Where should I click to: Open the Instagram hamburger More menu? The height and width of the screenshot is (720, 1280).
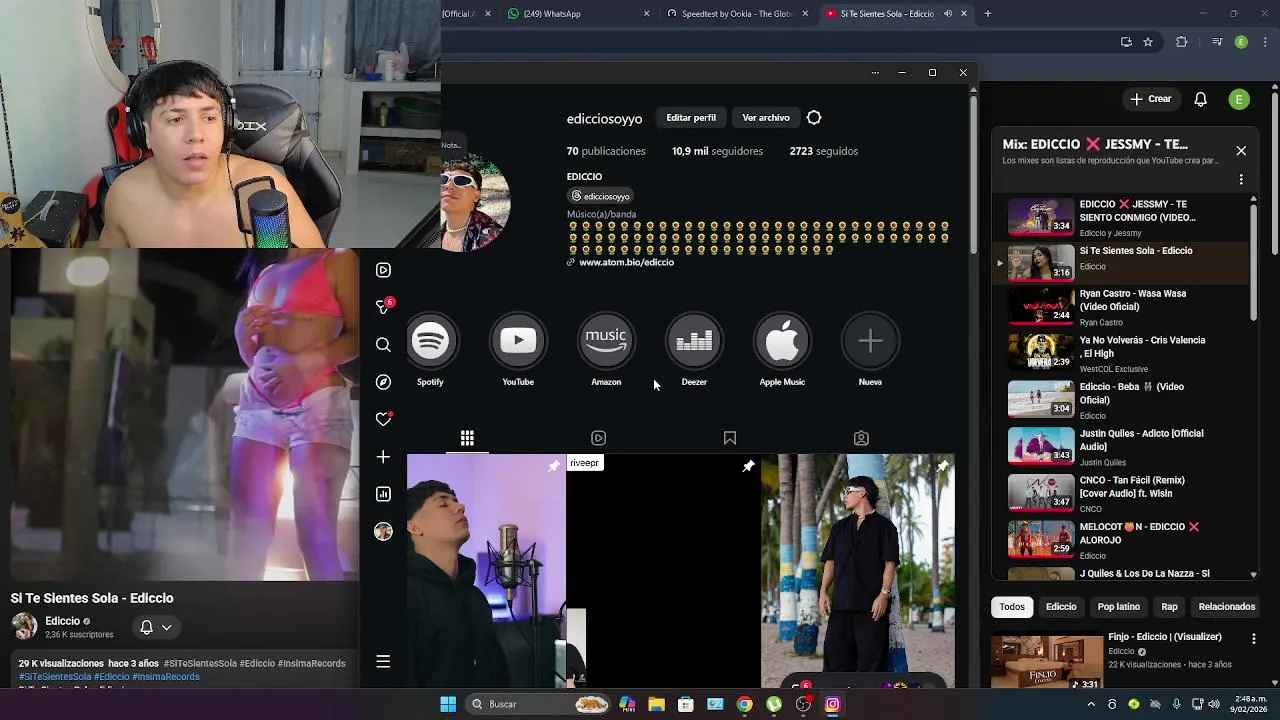tap(383, 661)
